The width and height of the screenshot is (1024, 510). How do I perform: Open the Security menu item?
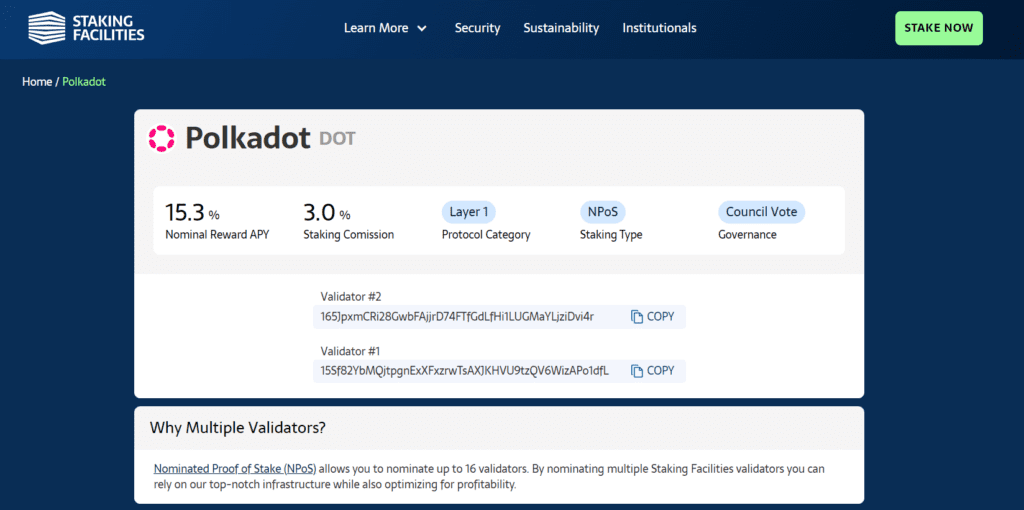[477, 28]
